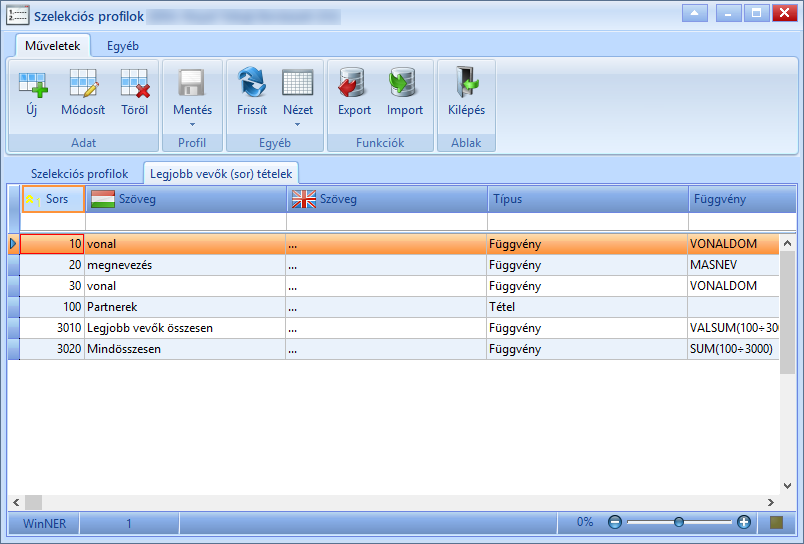Click the zoom in plus icon

pos(743,522)
